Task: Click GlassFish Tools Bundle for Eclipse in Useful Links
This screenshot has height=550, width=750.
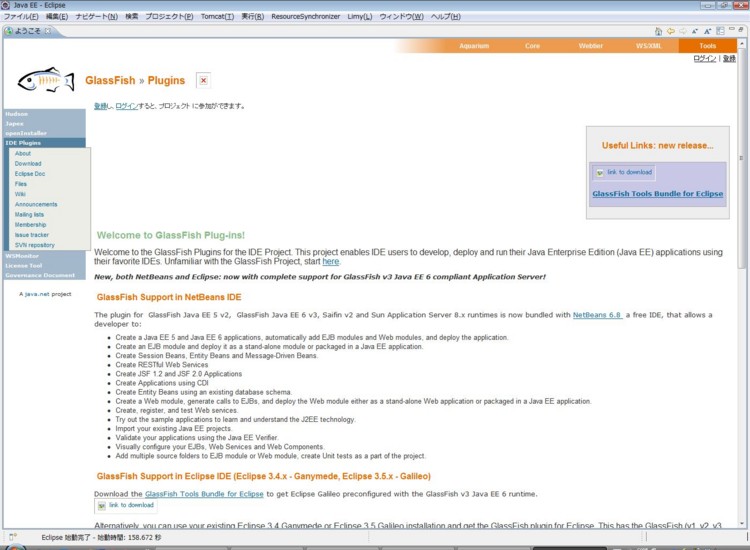Action: point(658,194)
